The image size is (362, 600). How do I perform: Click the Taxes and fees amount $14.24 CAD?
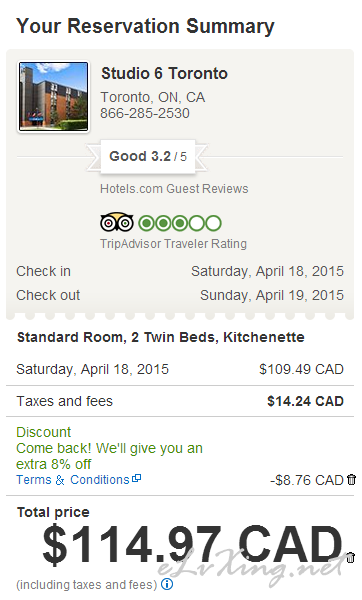coord(305,401)
